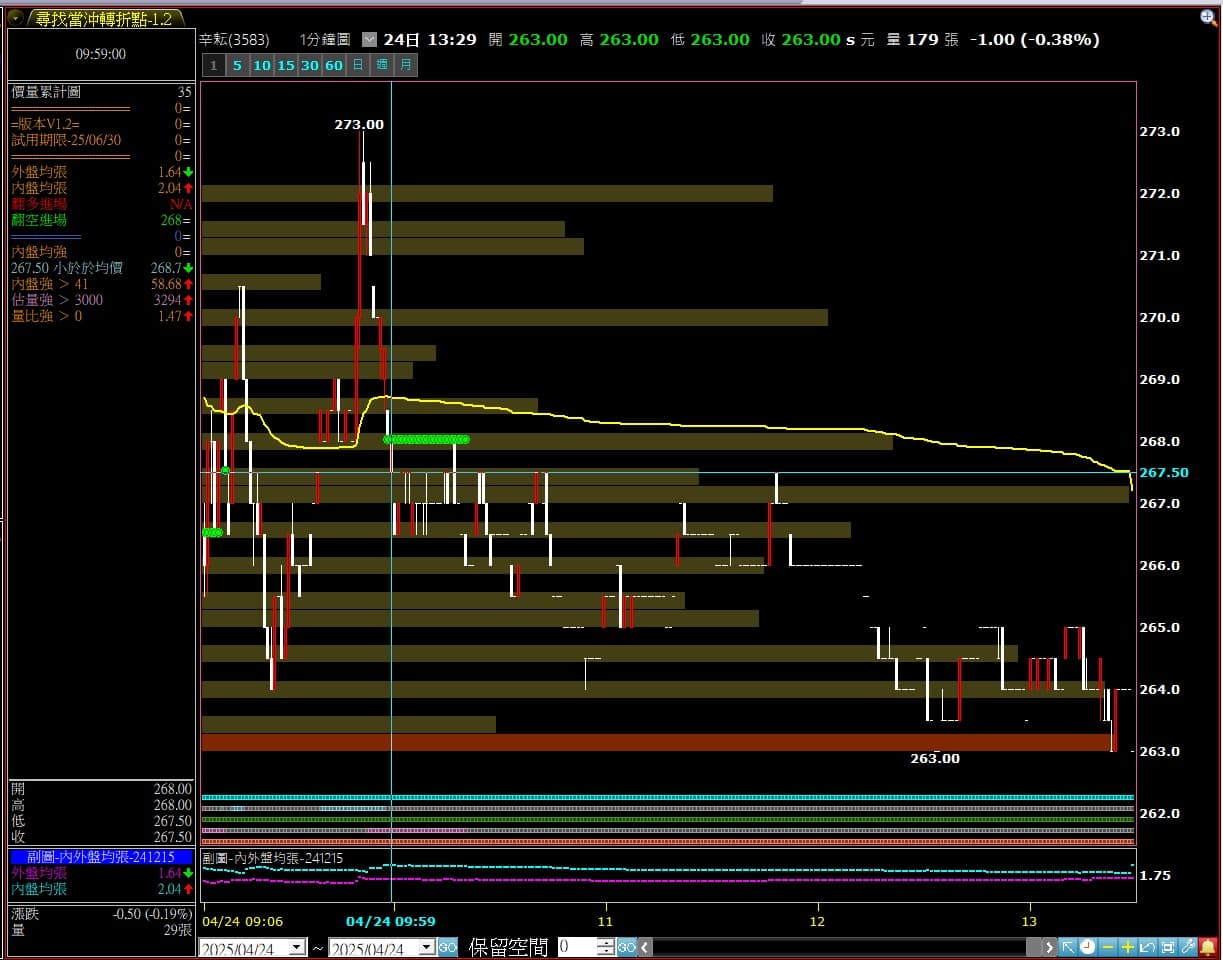Zoom out using the yellow minus icon
This screenshot has width=1223, height=960.
[1108, 947]
